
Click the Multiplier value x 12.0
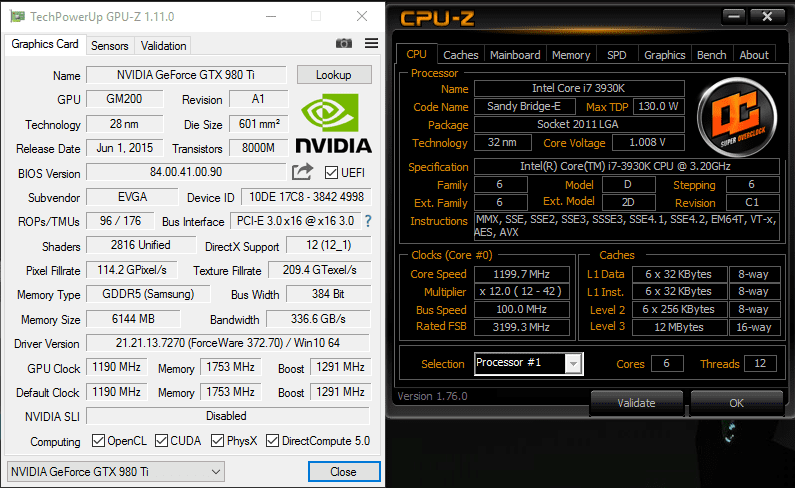pyautogui.click(x=522, y=291)
